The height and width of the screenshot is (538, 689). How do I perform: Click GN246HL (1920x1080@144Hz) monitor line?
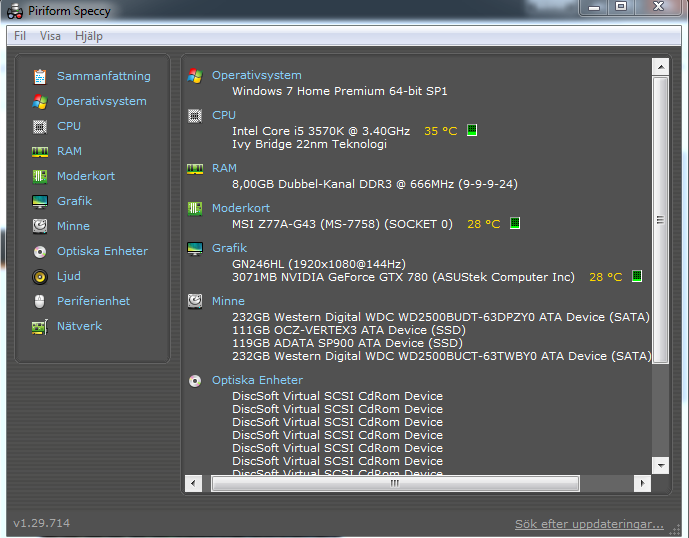click(319, 264)
